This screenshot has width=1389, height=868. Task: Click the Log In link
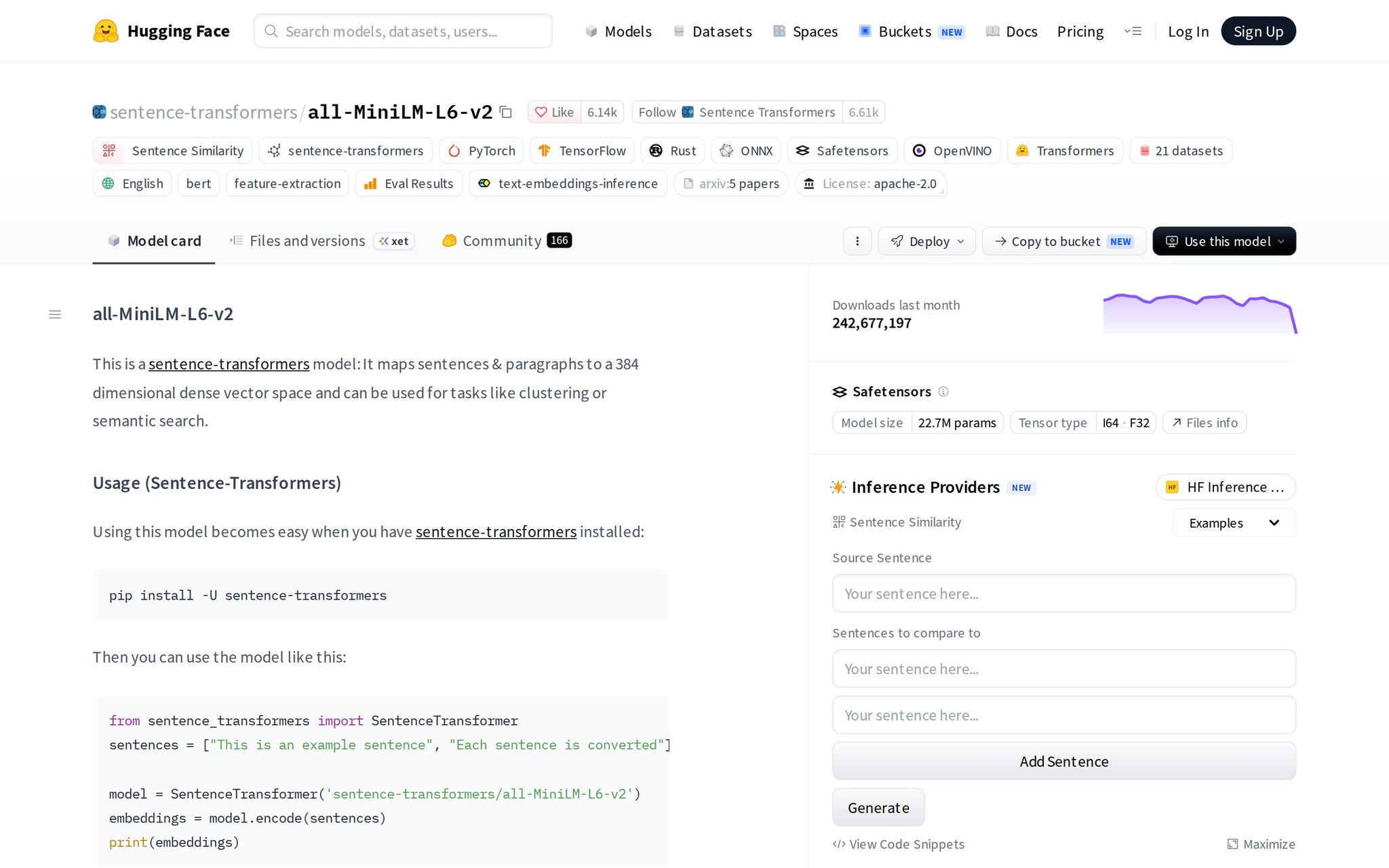point(1188,31)
